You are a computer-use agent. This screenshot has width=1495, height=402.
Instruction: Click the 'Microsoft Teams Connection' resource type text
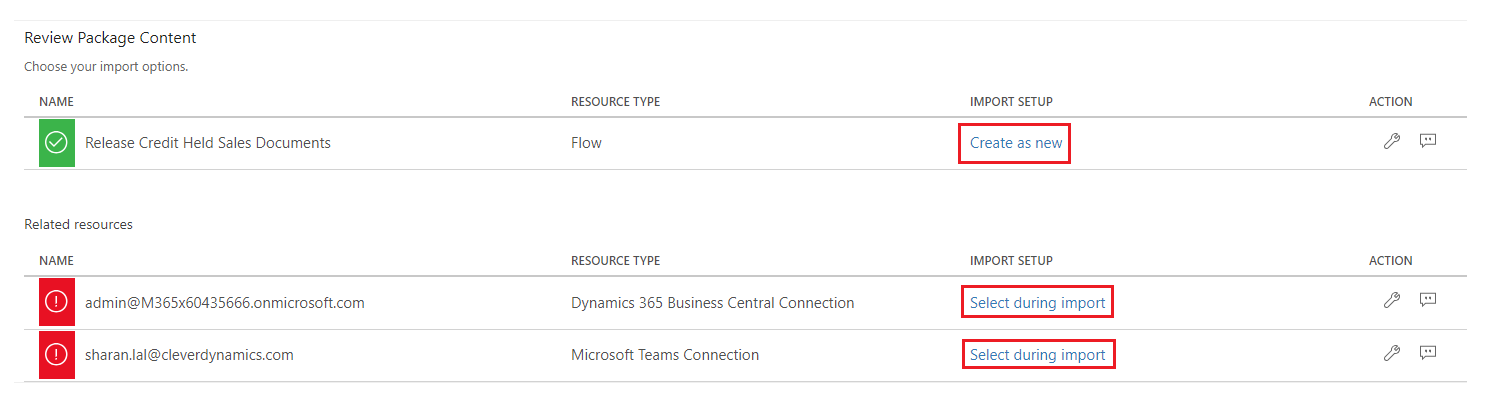[x=665, y=355]
